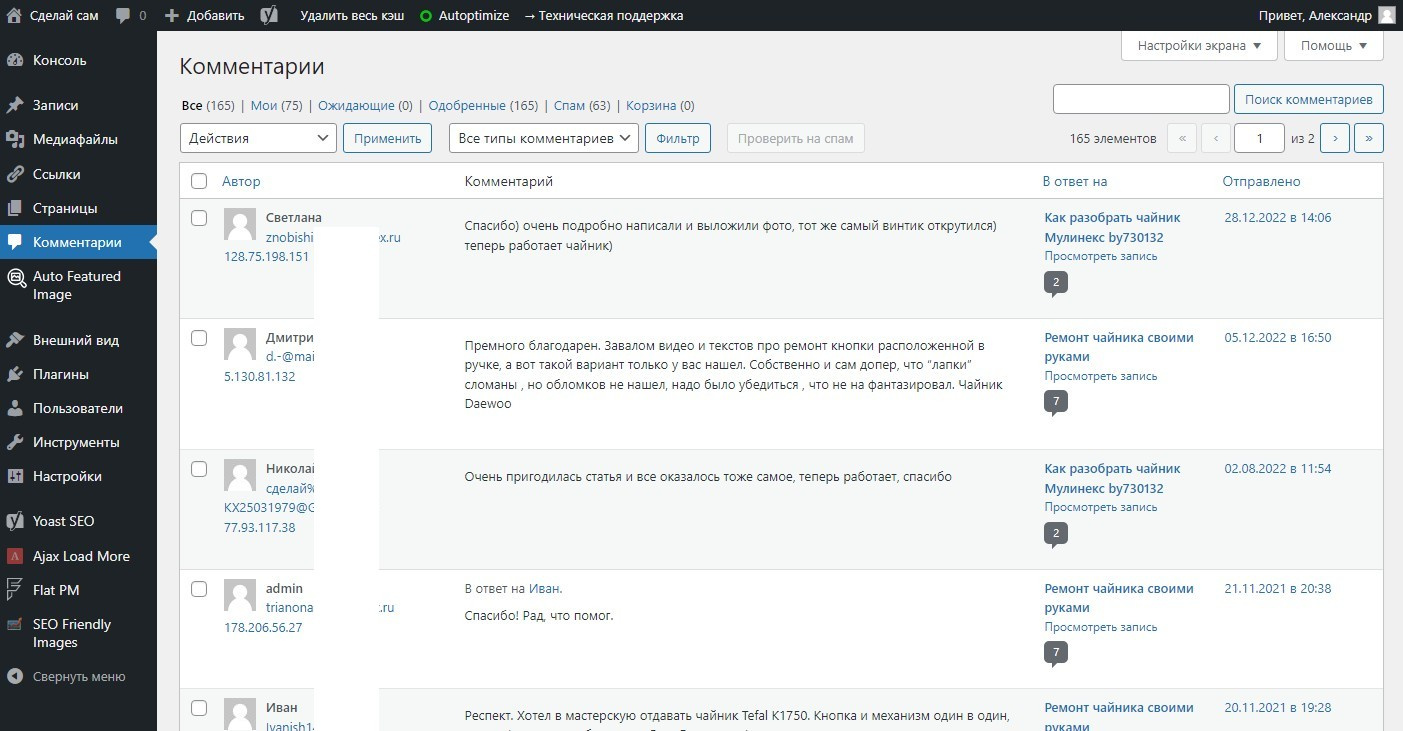
Task: Tick the checkbox next to admin's comment
Action: pos(199,589)
